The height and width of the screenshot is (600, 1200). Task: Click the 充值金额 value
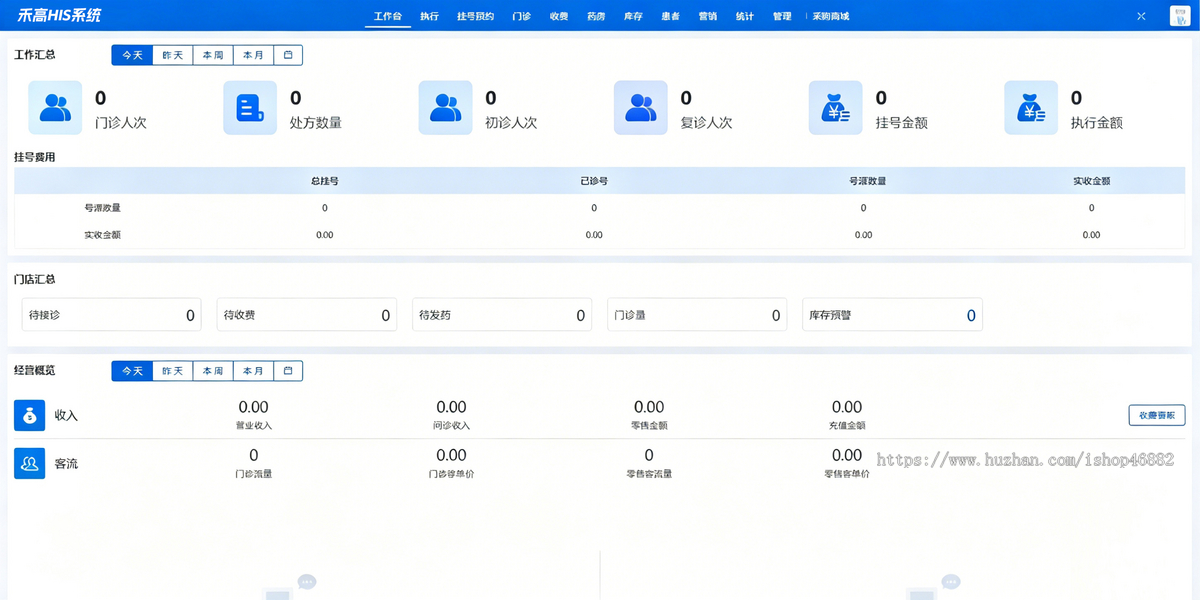click(x=847, y=407)
